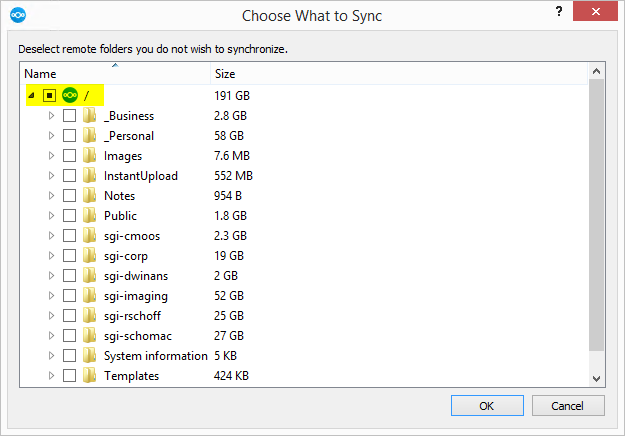Expand the sgi-rschoff folder
The height and width of the screenshot is (436, 625).
pos(51,316)
